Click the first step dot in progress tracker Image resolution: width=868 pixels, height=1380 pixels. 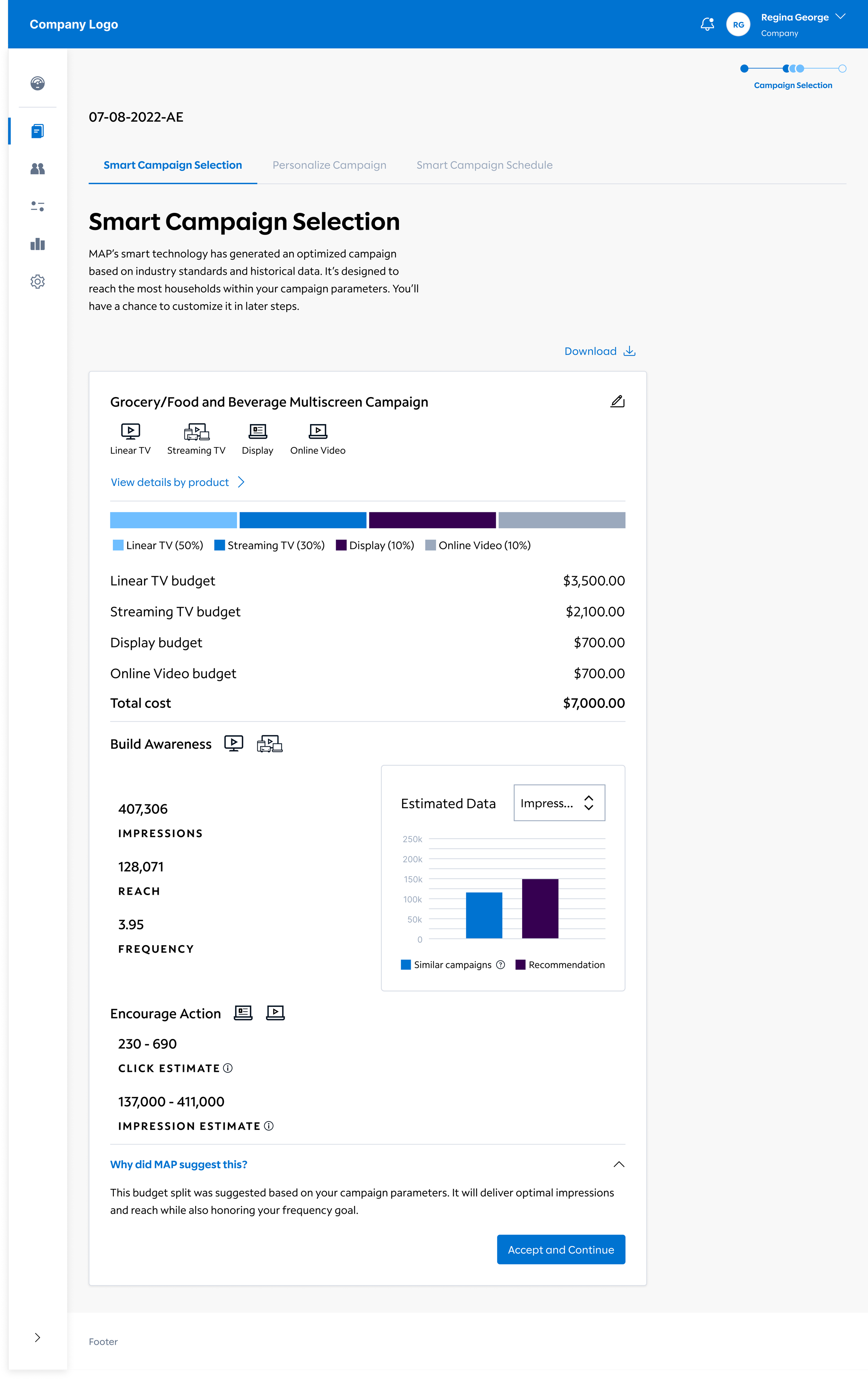point(744,69)
